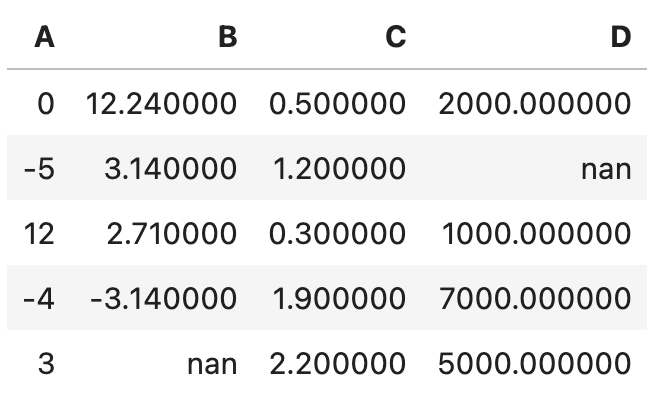Click the C column header
Image resolution: width=648 pixels, height=400 pixels.
pyautogui.click(x=395, y=38)
